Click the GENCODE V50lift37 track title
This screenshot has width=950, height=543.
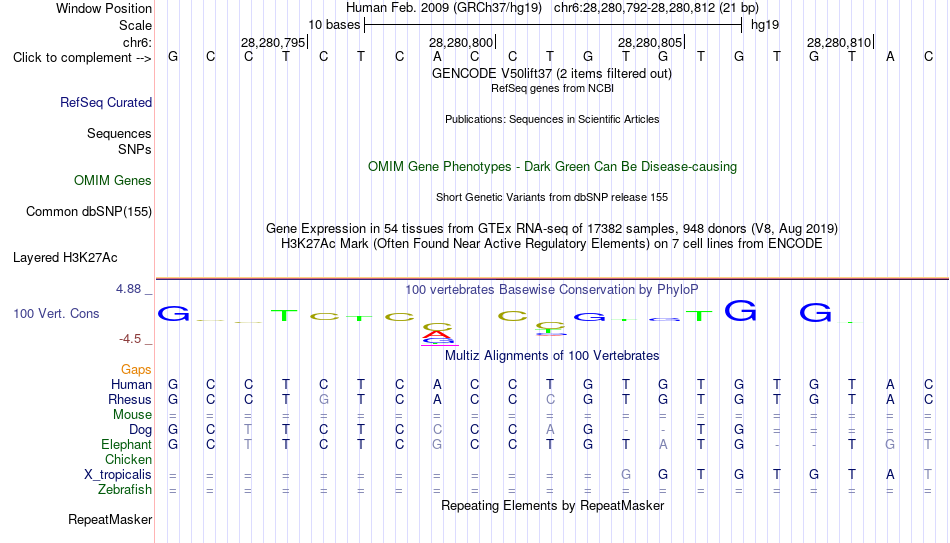tap(551, 73)
